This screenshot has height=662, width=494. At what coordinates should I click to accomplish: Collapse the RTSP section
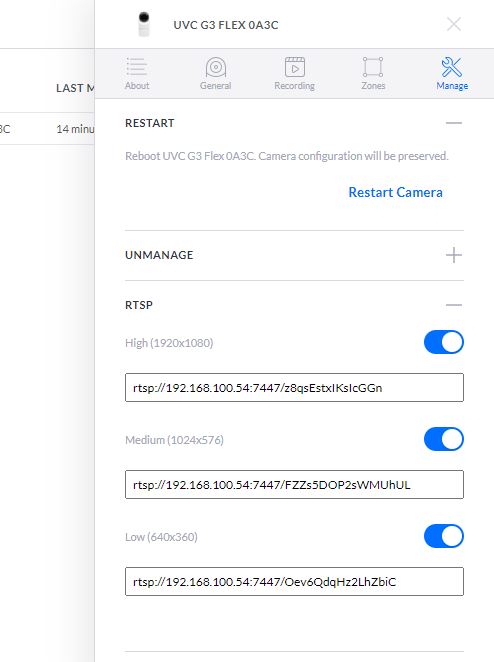(454, 305)
